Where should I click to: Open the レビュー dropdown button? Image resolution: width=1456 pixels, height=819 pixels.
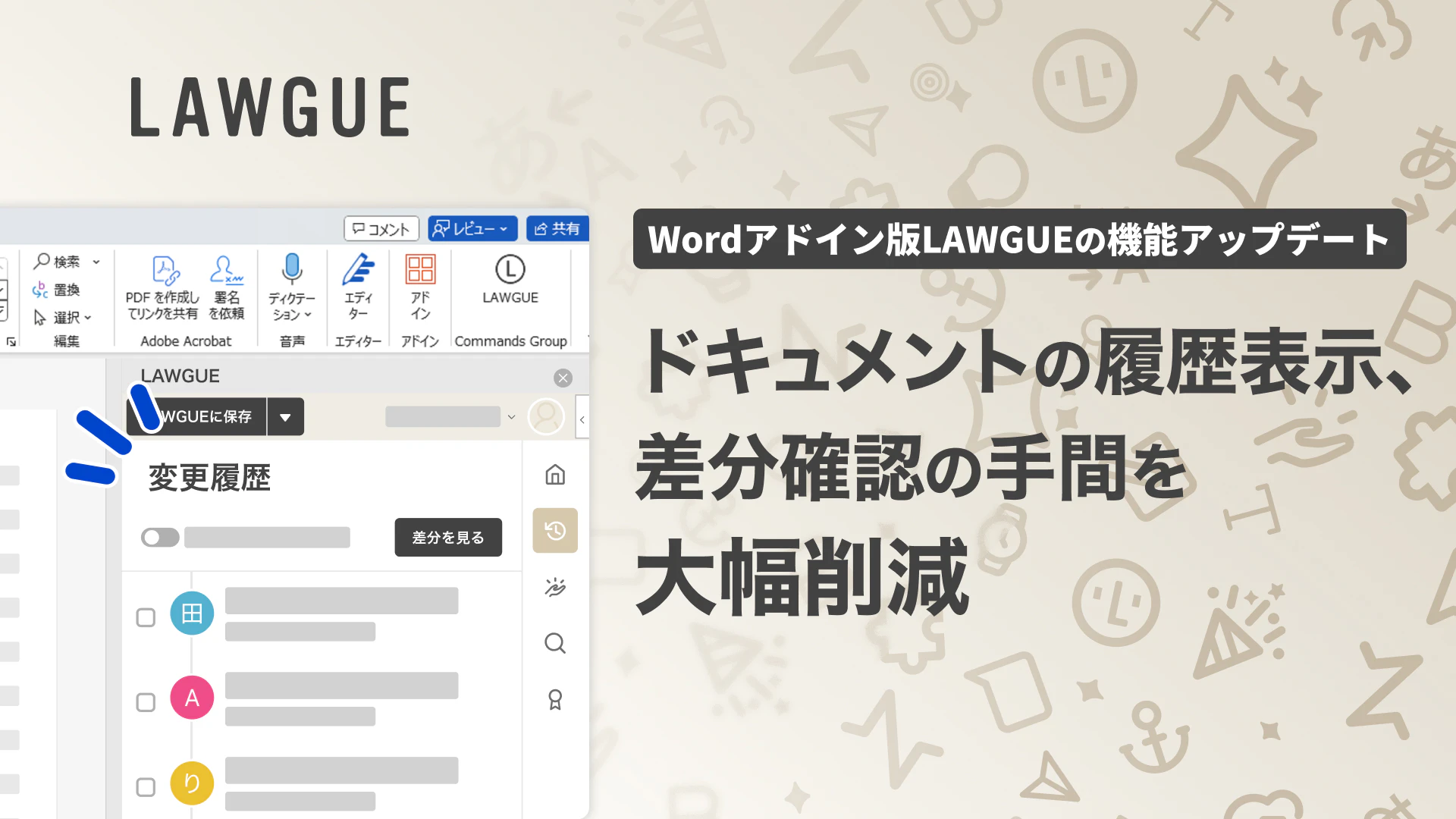pyautogui.click(x=472, y=229)
